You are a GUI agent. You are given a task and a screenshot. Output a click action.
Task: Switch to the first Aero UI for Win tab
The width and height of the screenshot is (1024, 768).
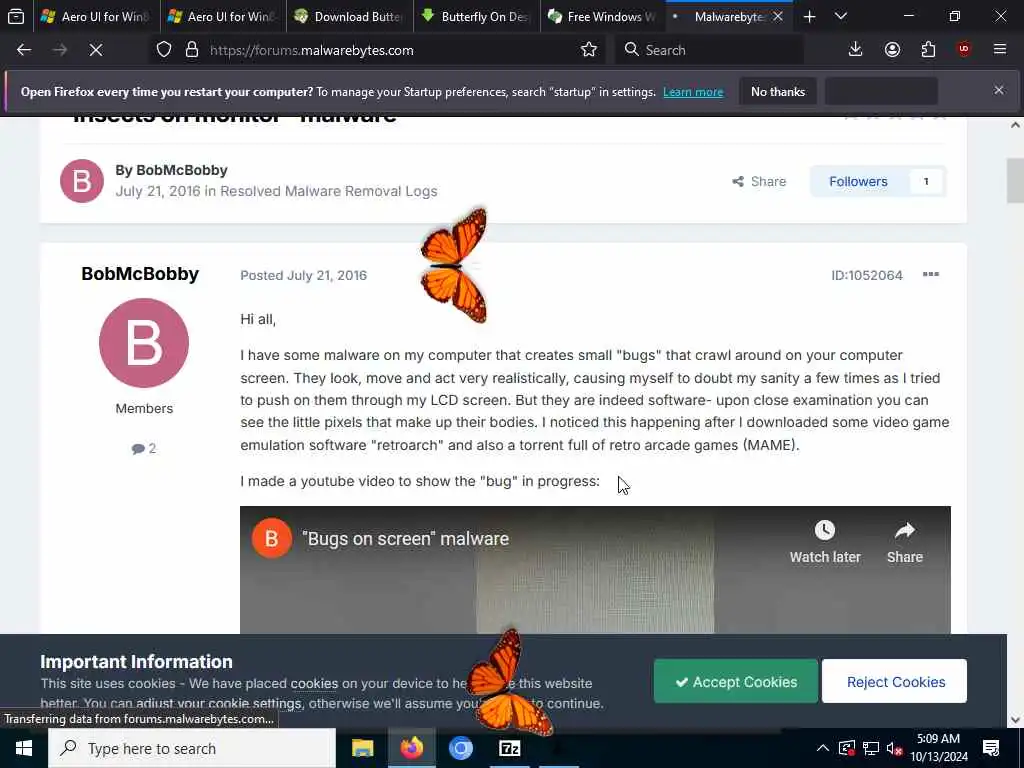[x=97, y=17]
